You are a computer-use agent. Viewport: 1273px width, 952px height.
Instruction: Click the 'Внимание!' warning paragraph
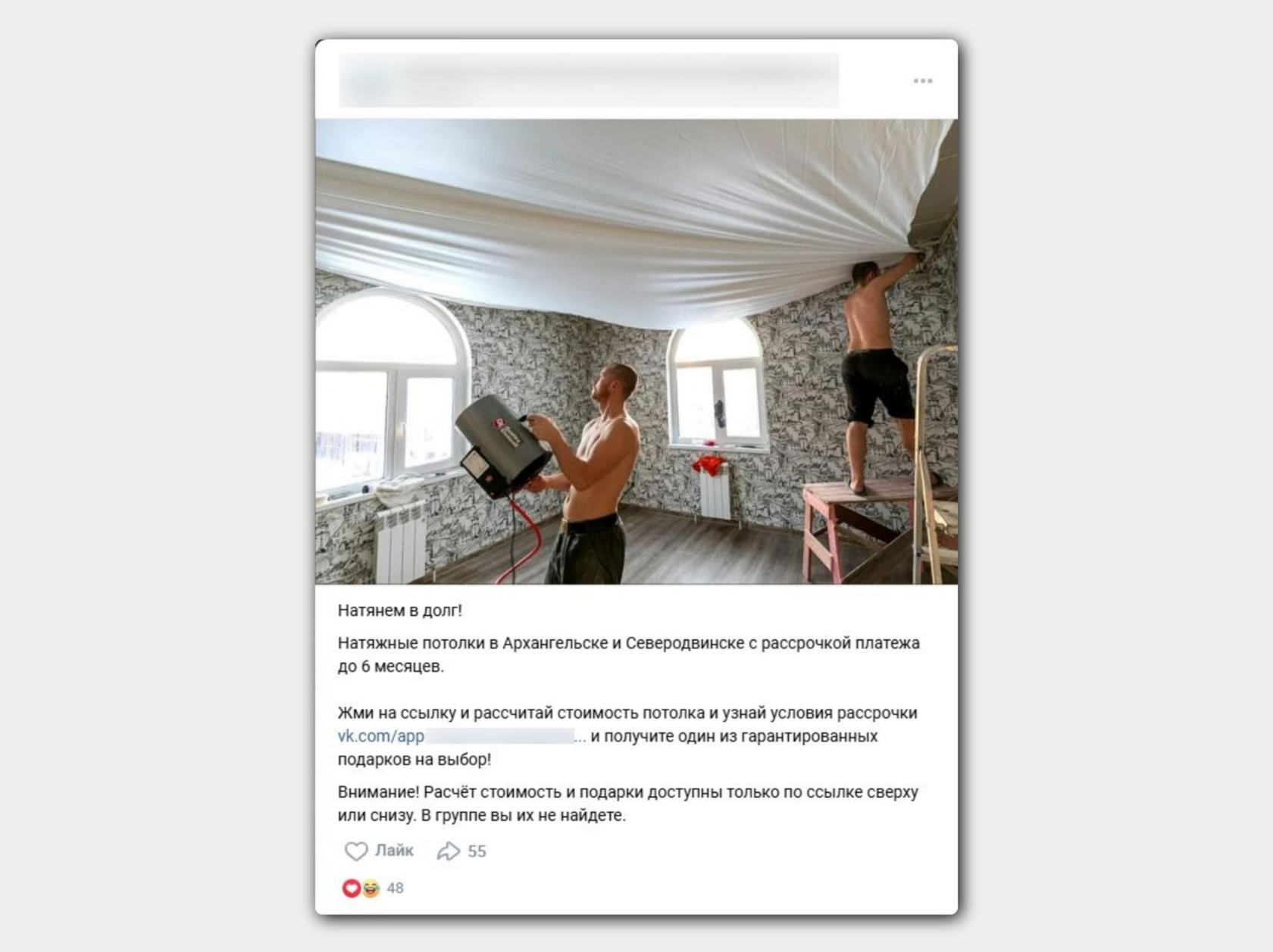pyautogui.click(x=627, y=804)
